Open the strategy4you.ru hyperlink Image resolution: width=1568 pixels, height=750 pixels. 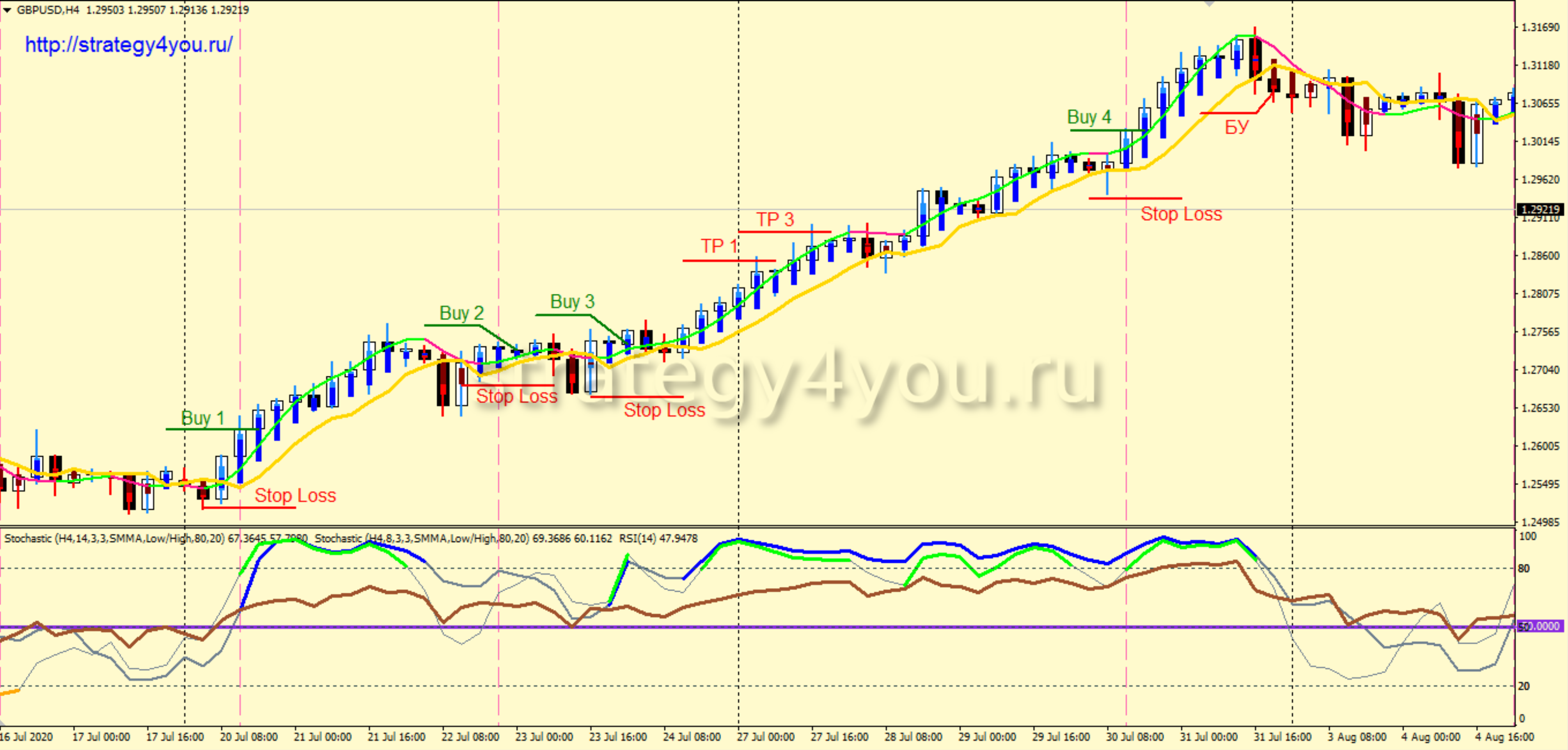128,44
